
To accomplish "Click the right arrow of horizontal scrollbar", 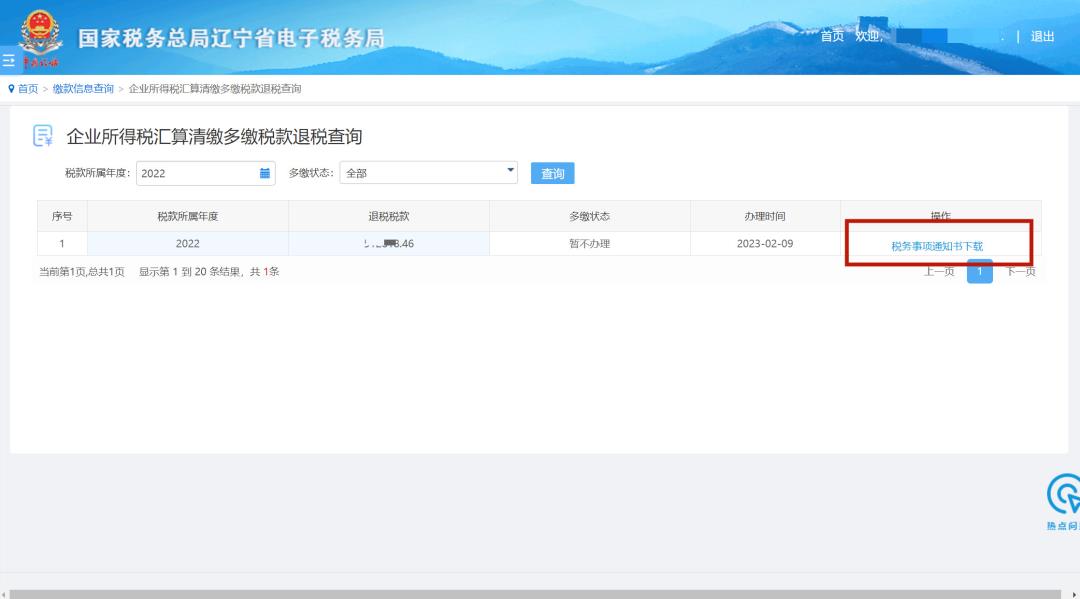I will click(1075, 594).
